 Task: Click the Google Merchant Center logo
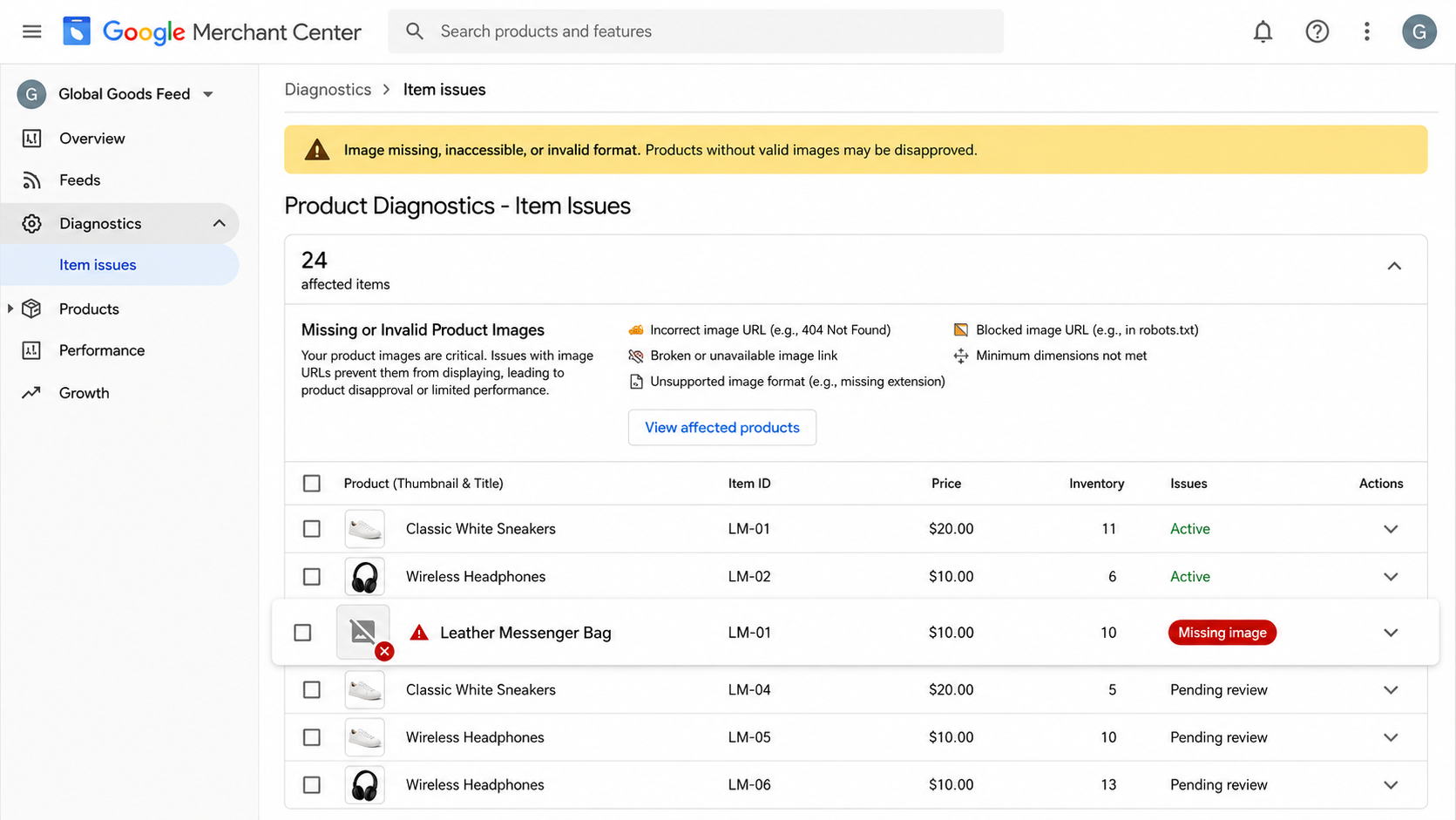coord(212,31)
